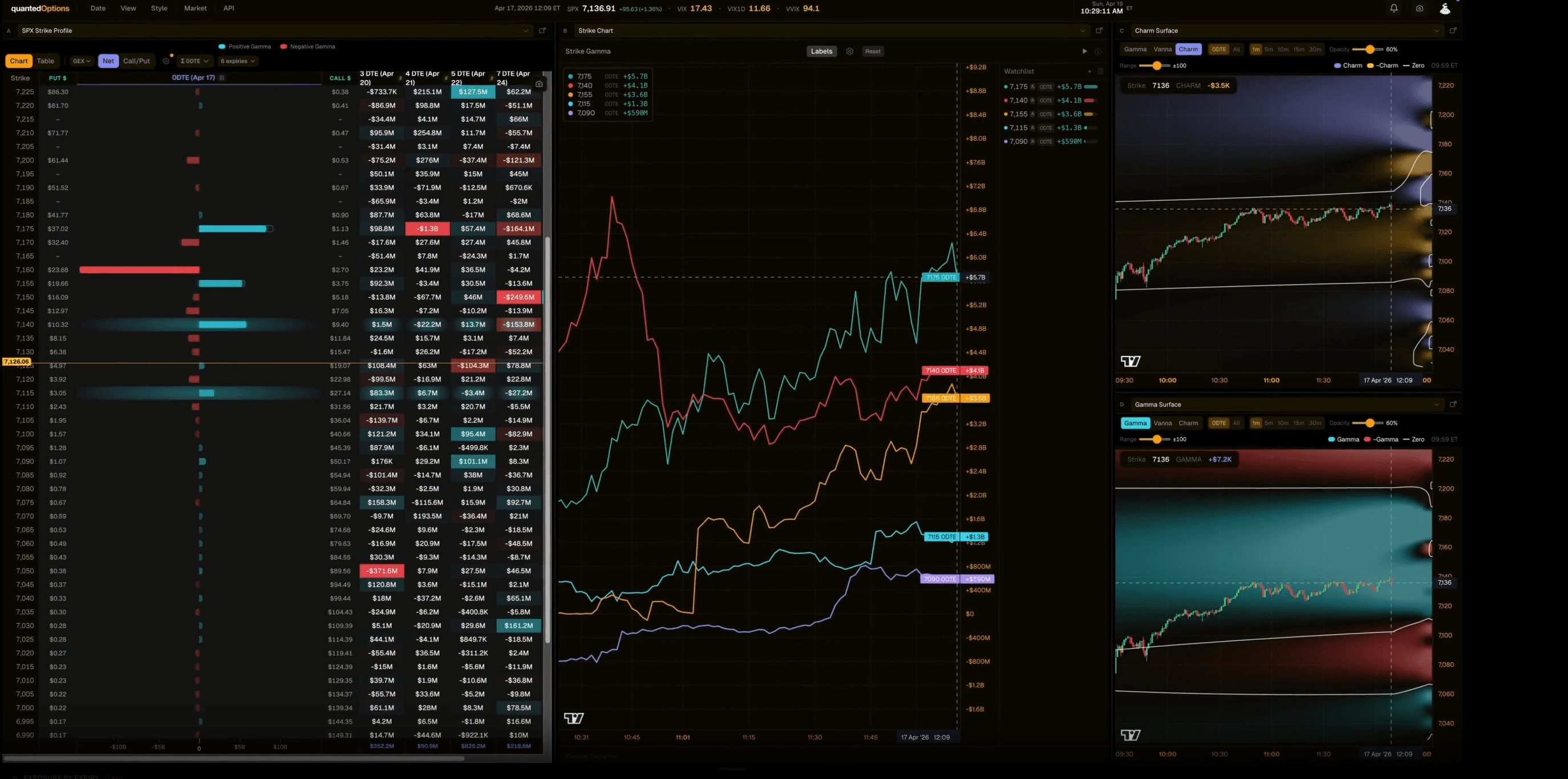
Task: Adjust the Gamma Surface Opacity slider
Action: pos(1368,423)
